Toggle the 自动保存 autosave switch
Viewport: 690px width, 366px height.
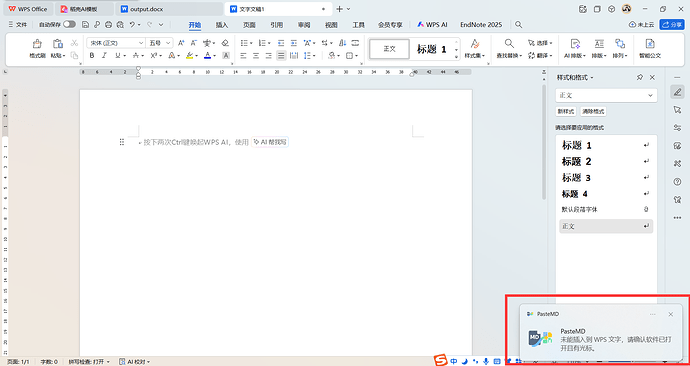click(69, 25)
